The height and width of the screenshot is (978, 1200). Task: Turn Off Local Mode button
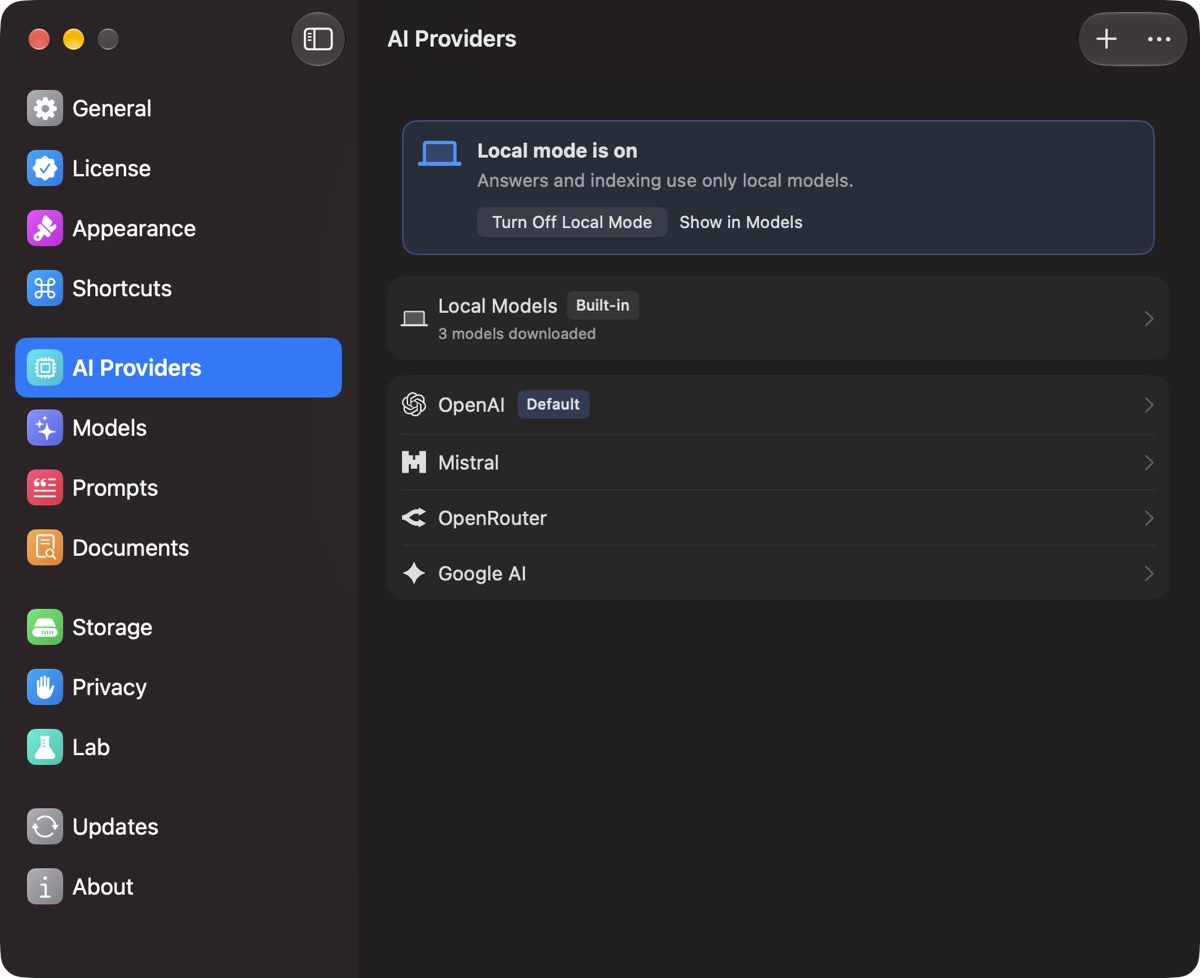[572, 222]
